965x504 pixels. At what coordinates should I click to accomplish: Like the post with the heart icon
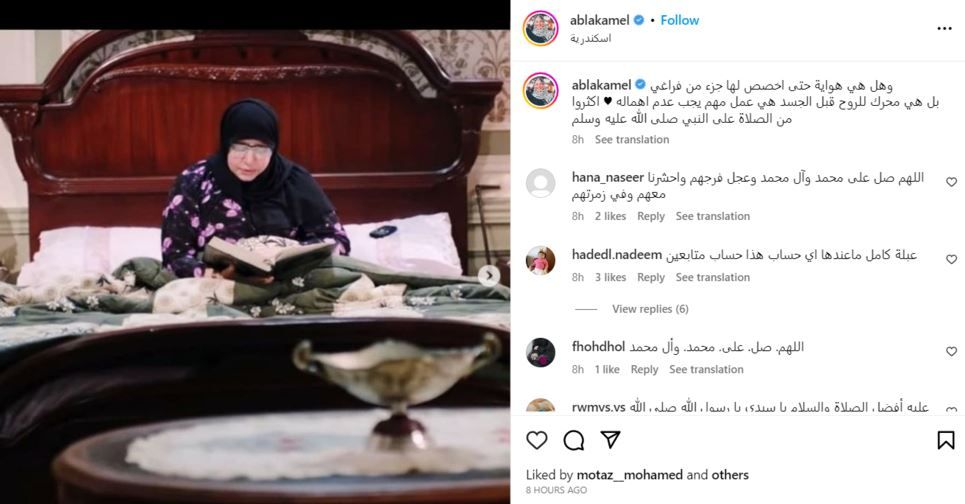click(537, 440)
